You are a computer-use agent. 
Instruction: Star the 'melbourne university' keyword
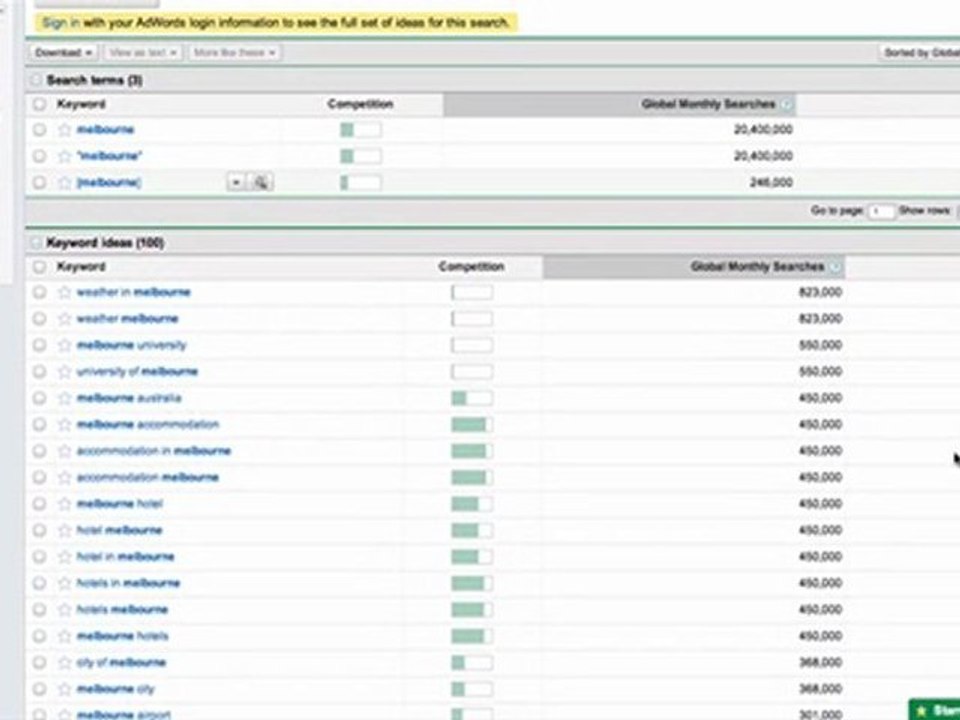tap(64, 345)
